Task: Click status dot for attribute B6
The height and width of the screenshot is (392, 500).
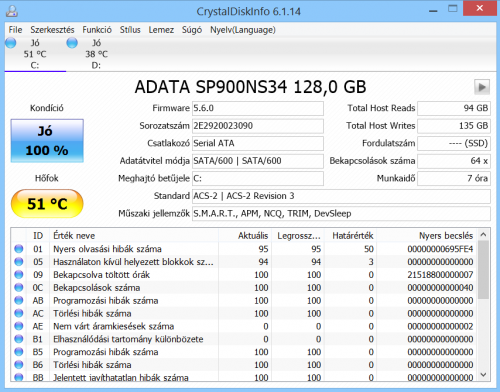Action: [x=19, y=365]
